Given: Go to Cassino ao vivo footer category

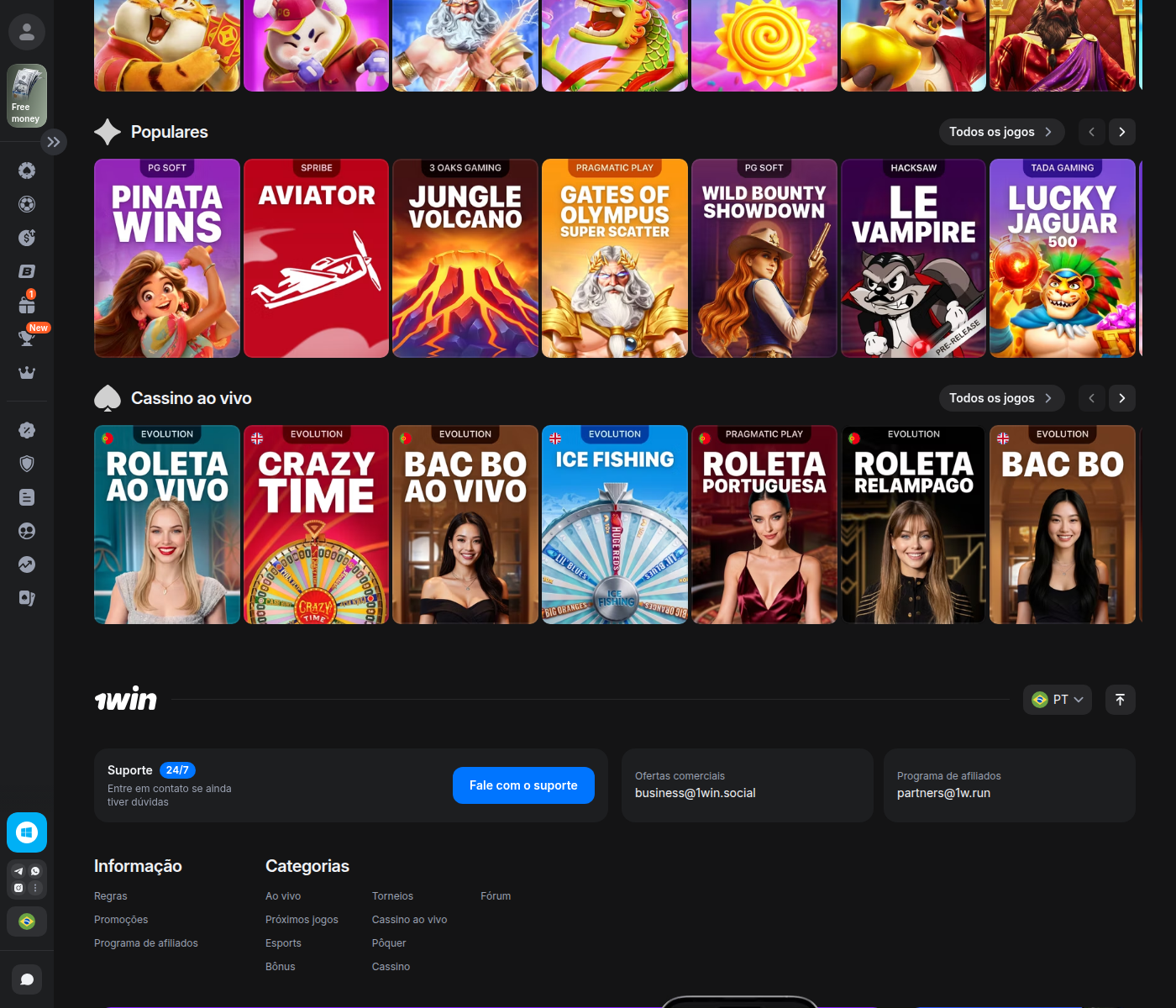Looking at the screenshot, I should [409, 920].
